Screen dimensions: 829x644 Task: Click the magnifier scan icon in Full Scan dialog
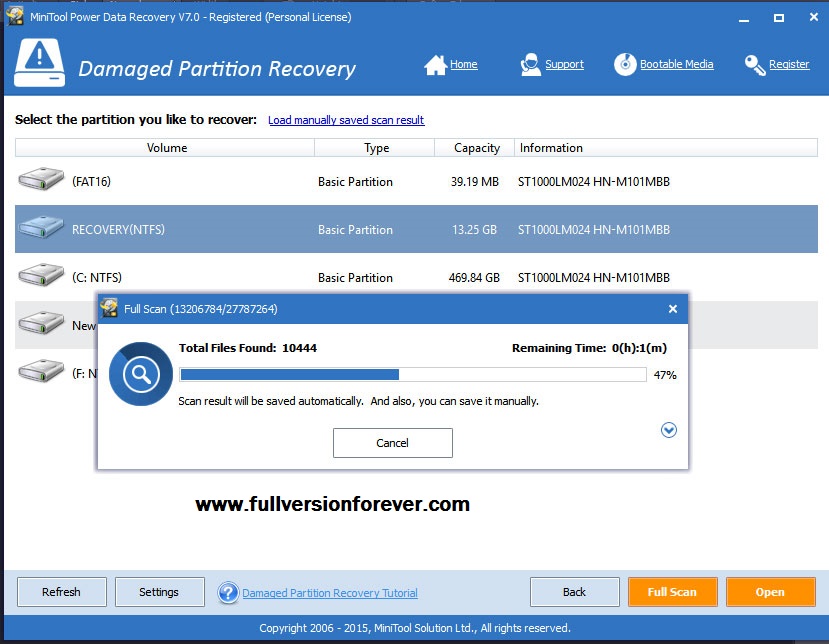click(141, 374)
